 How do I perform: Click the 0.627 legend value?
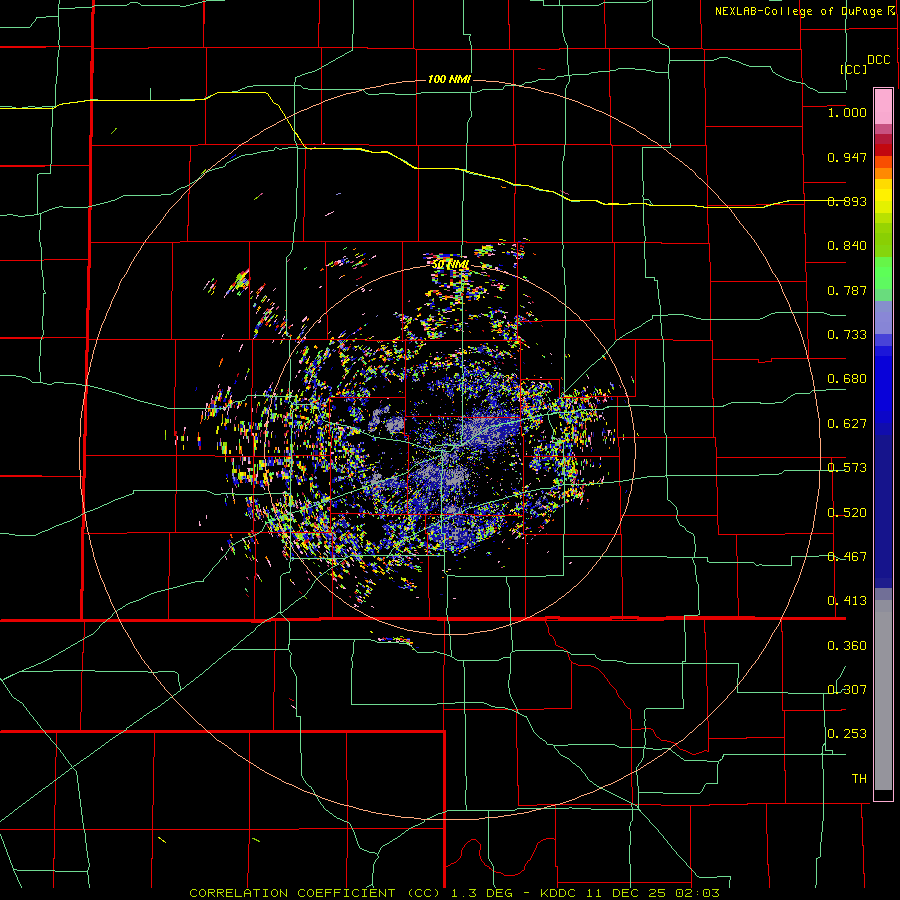click(x=847, y=424)
